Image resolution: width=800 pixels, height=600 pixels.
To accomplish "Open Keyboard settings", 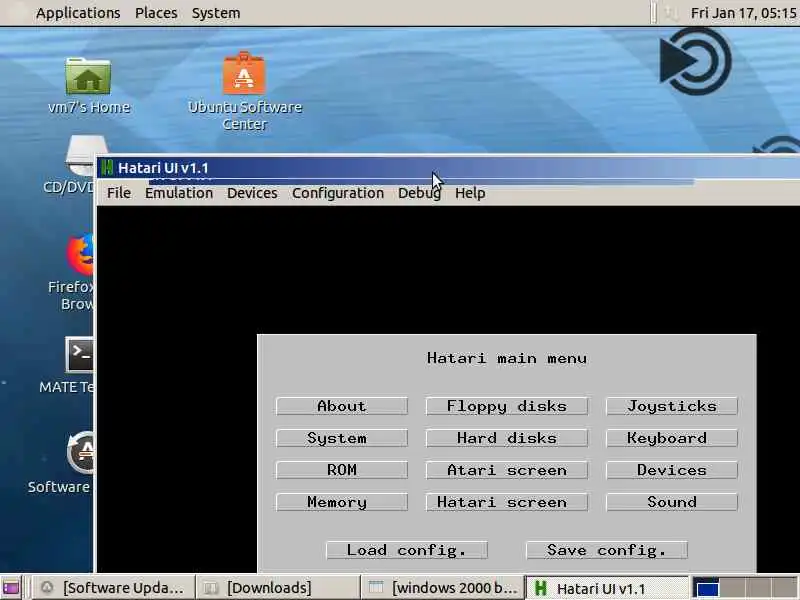I will coord(672,438).
